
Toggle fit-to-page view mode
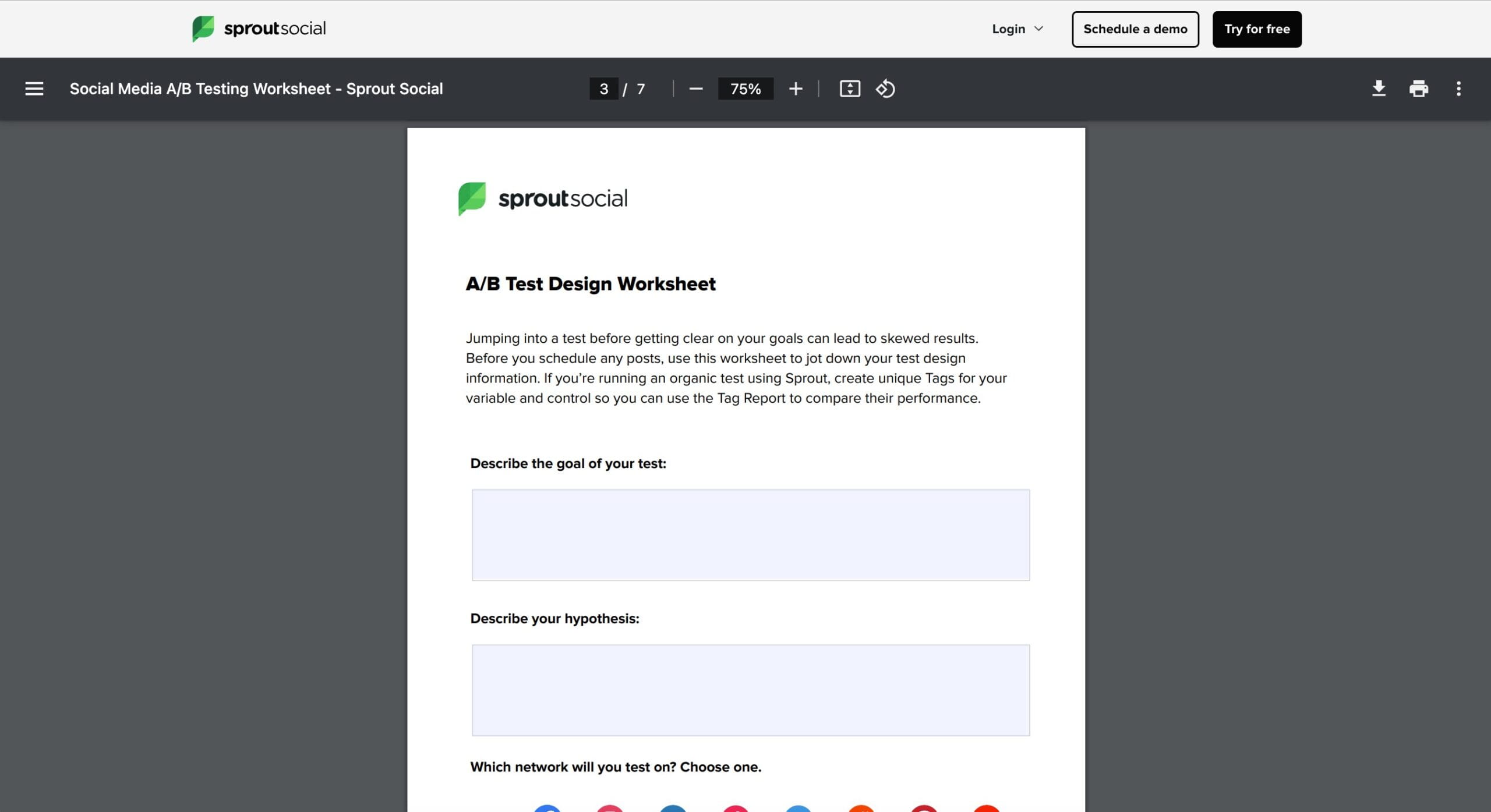pos(850,88)
